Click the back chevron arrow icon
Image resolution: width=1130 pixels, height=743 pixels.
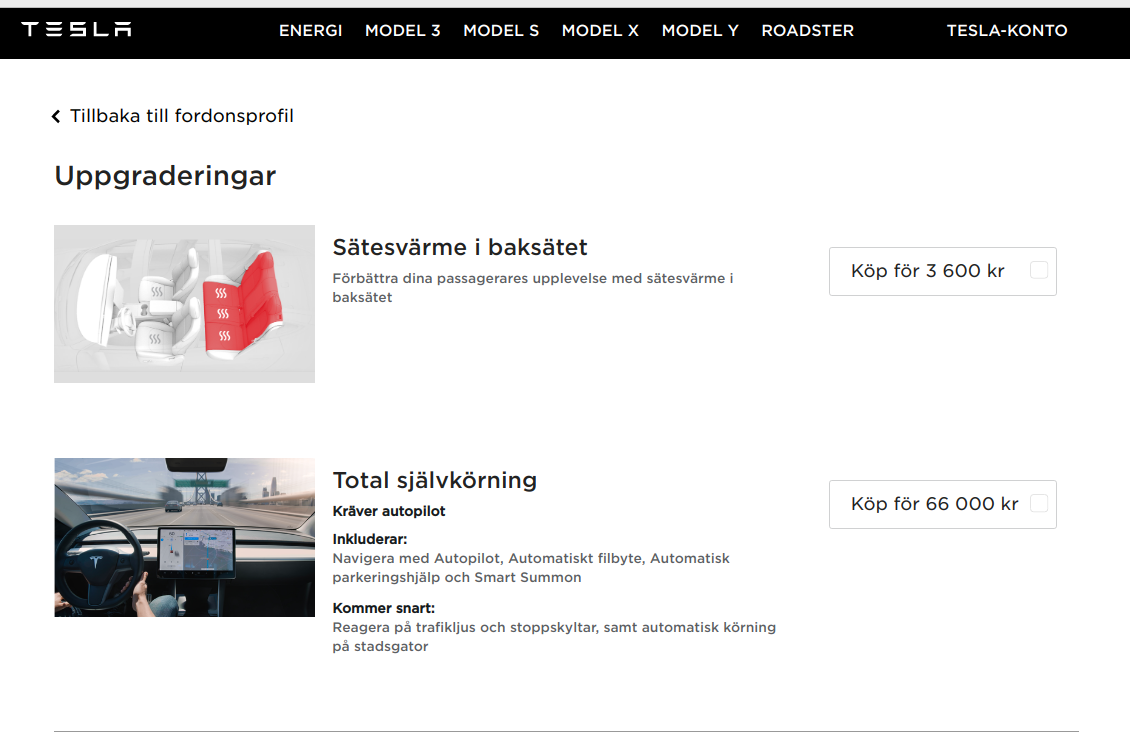click(56, 117)
